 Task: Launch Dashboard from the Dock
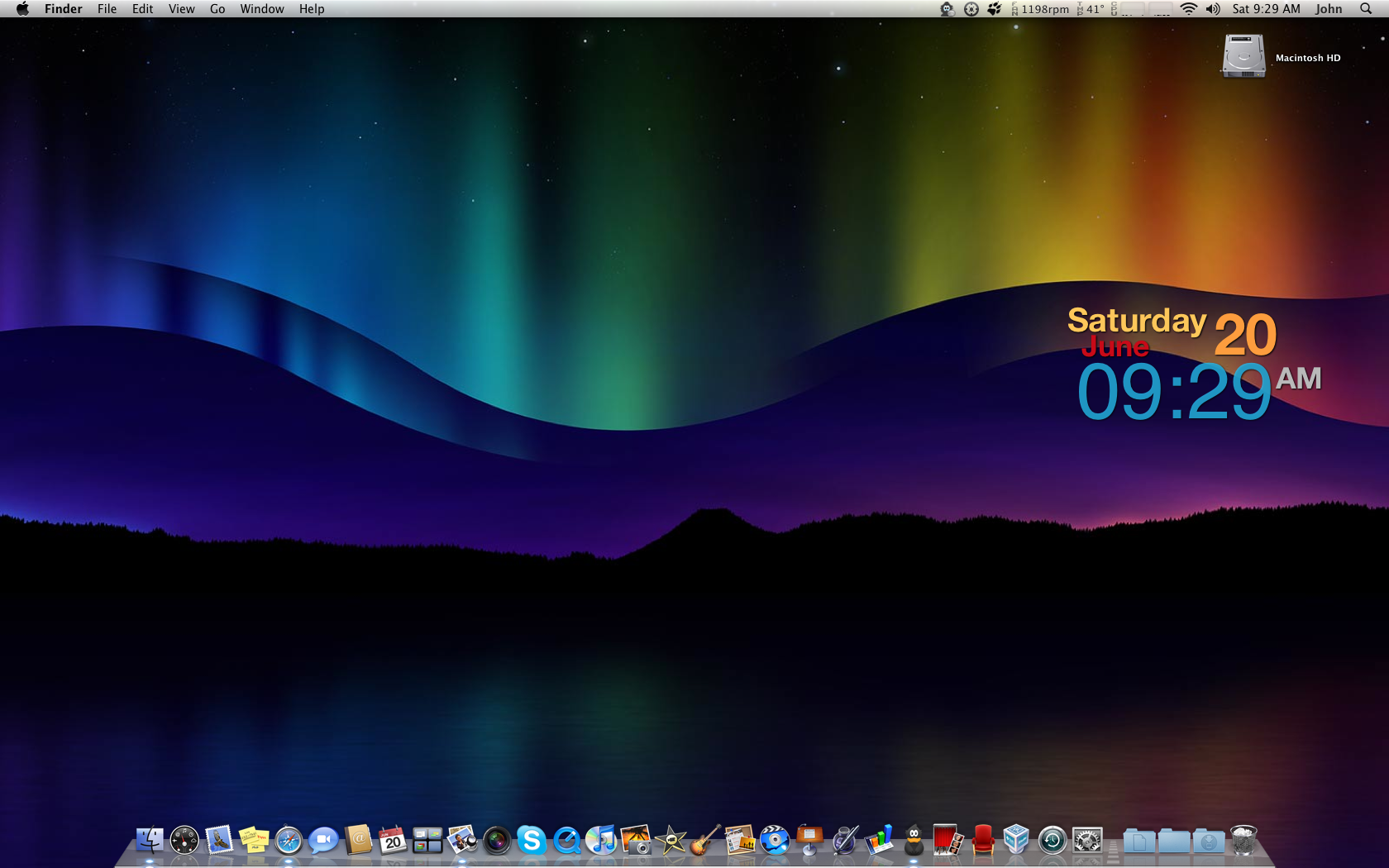tap(184, 841)
